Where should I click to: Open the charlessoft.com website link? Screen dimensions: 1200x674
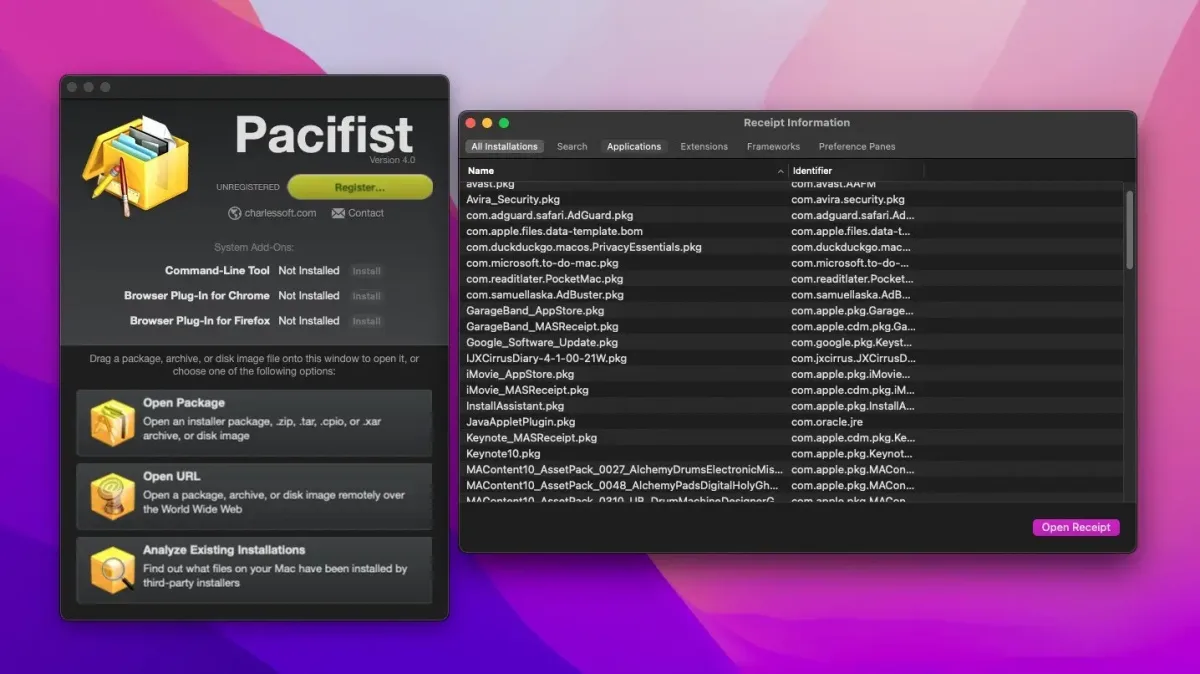(280, 213)
